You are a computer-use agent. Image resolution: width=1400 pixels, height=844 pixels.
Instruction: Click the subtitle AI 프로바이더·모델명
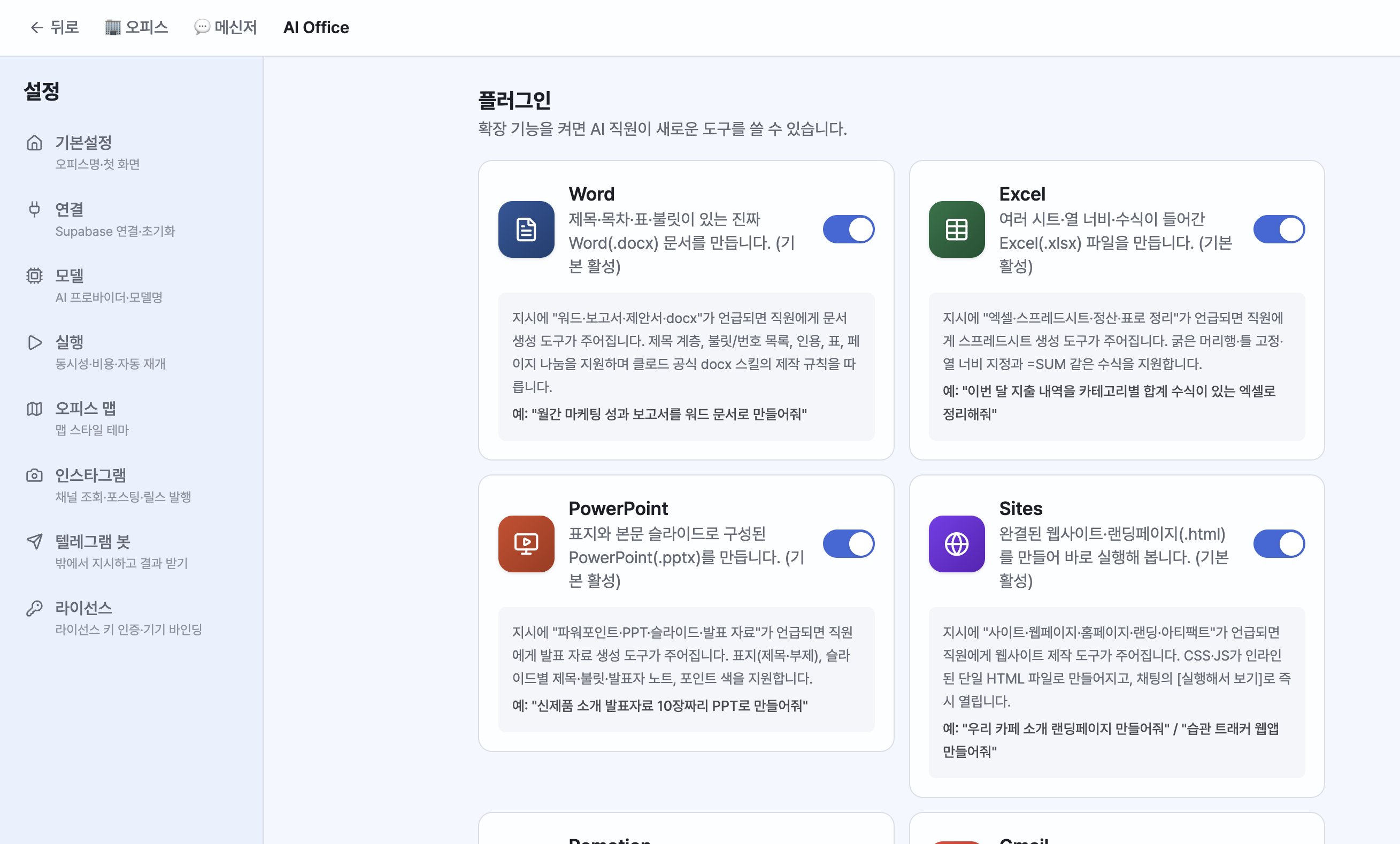[109, 297]
